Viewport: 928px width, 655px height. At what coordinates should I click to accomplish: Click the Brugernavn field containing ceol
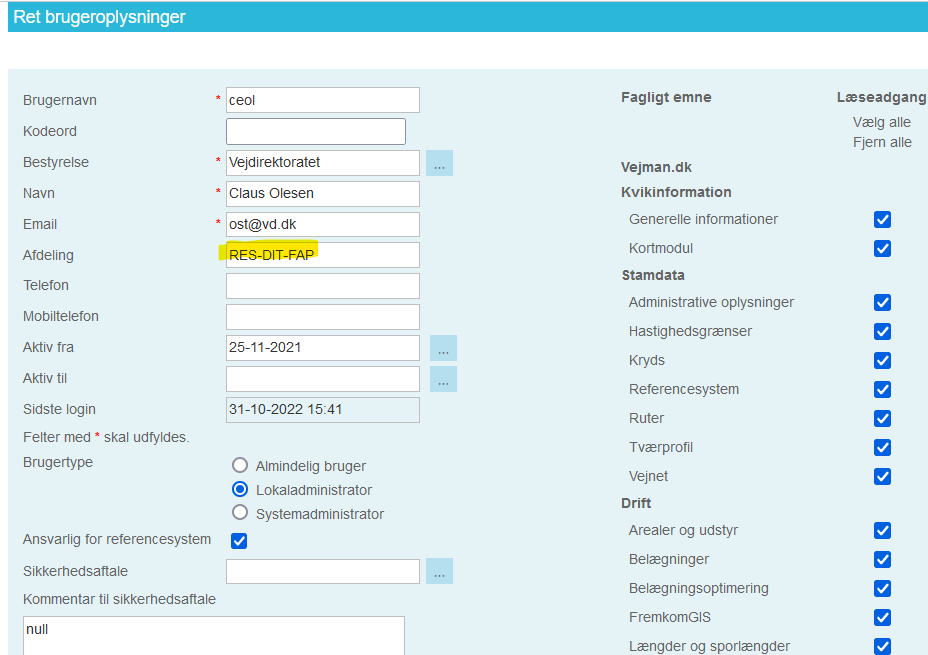tap(322, 100)
